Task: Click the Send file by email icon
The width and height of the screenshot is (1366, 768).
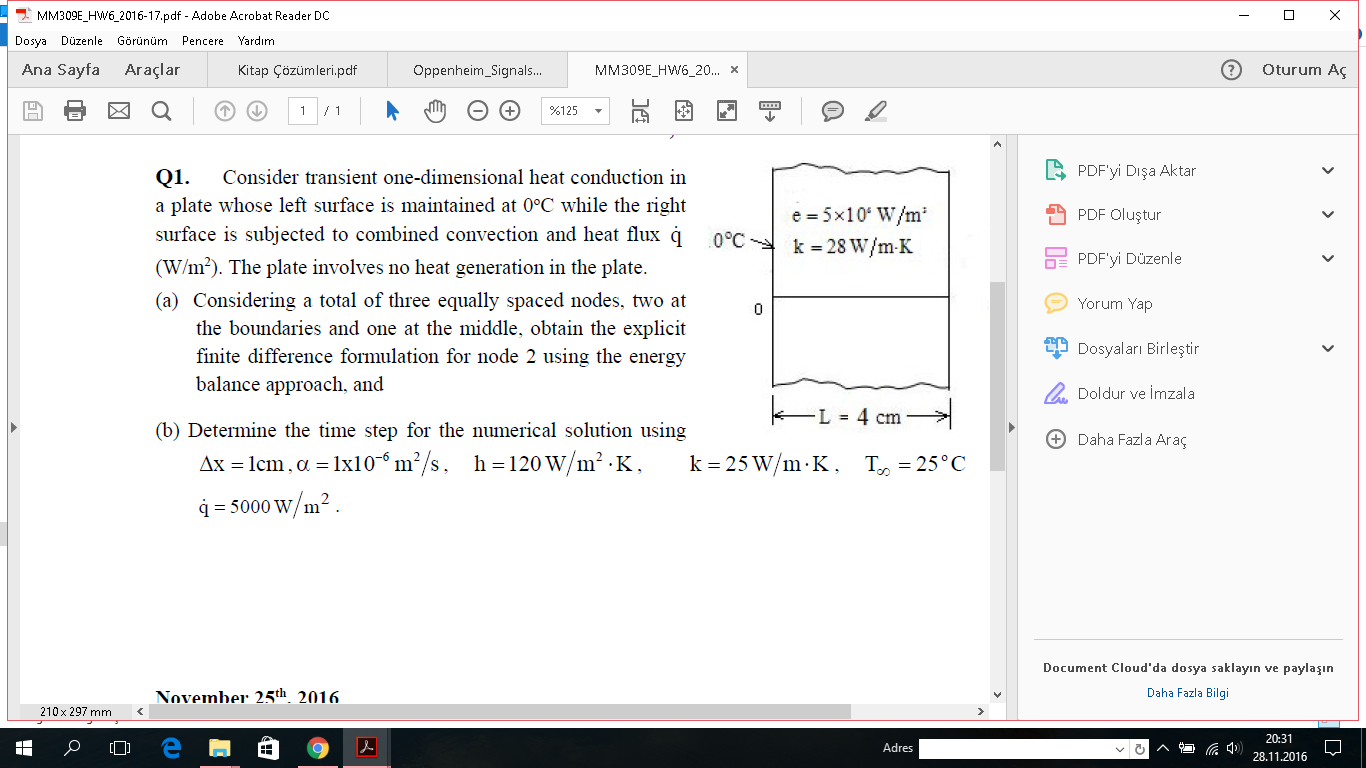Action: (119, 111)
